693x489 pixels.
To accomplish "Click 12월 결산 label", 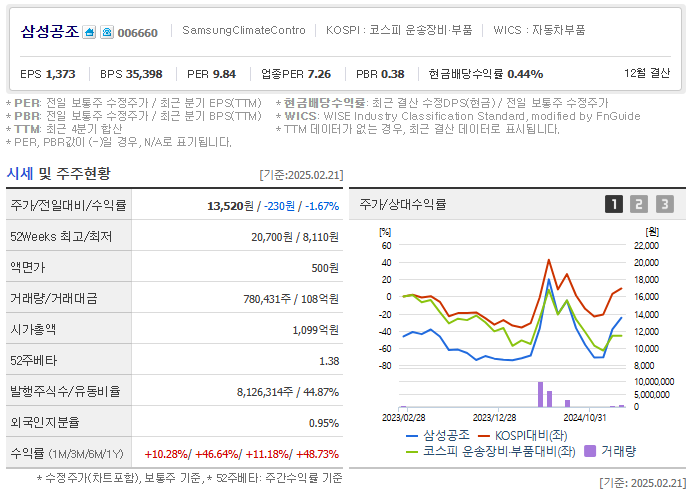I will (x=647, y=73).
